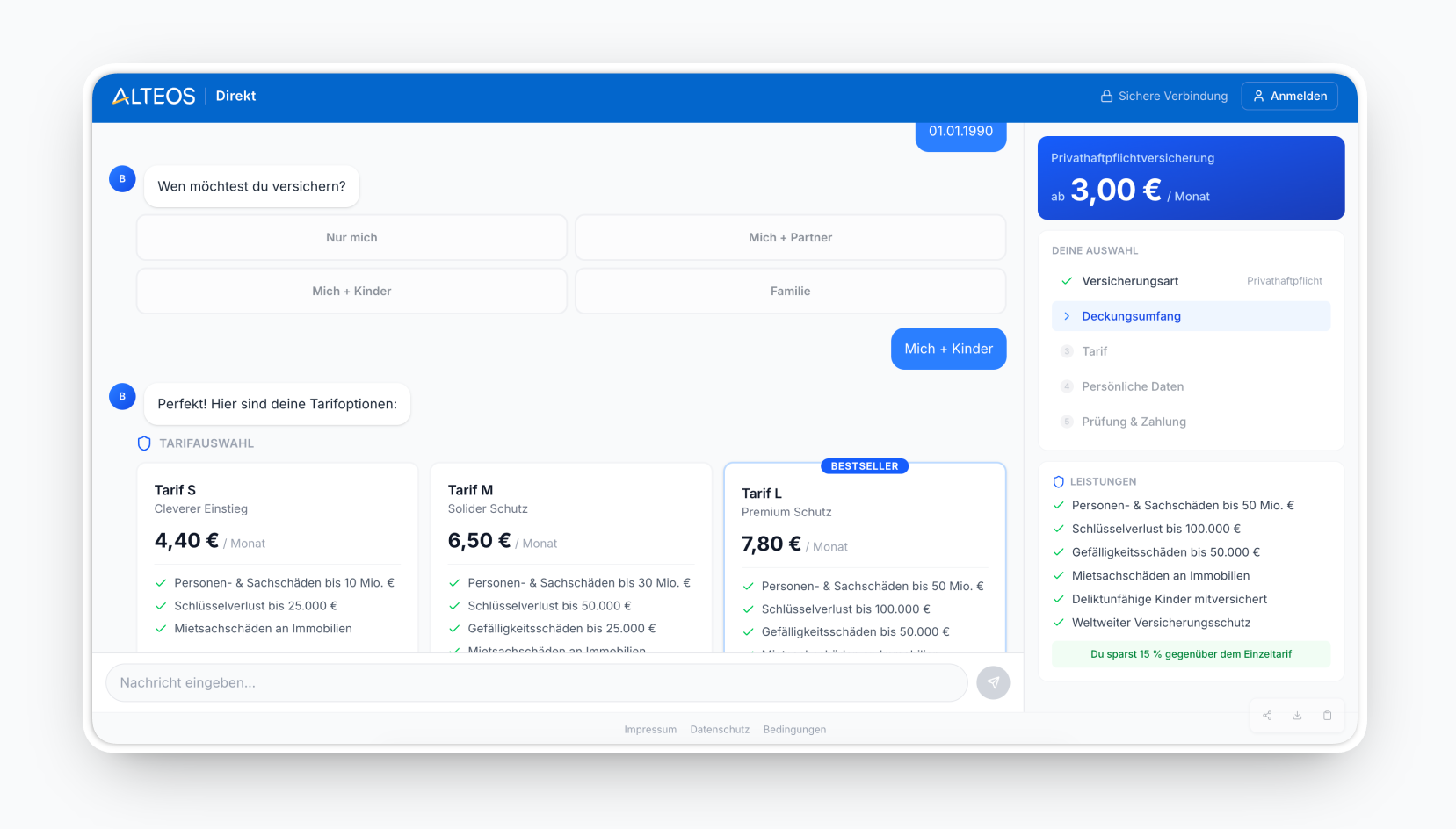The image size is (1456, 829).
Task: Open the Prüfung & Zahlung step
Action: click(1134, 422)
